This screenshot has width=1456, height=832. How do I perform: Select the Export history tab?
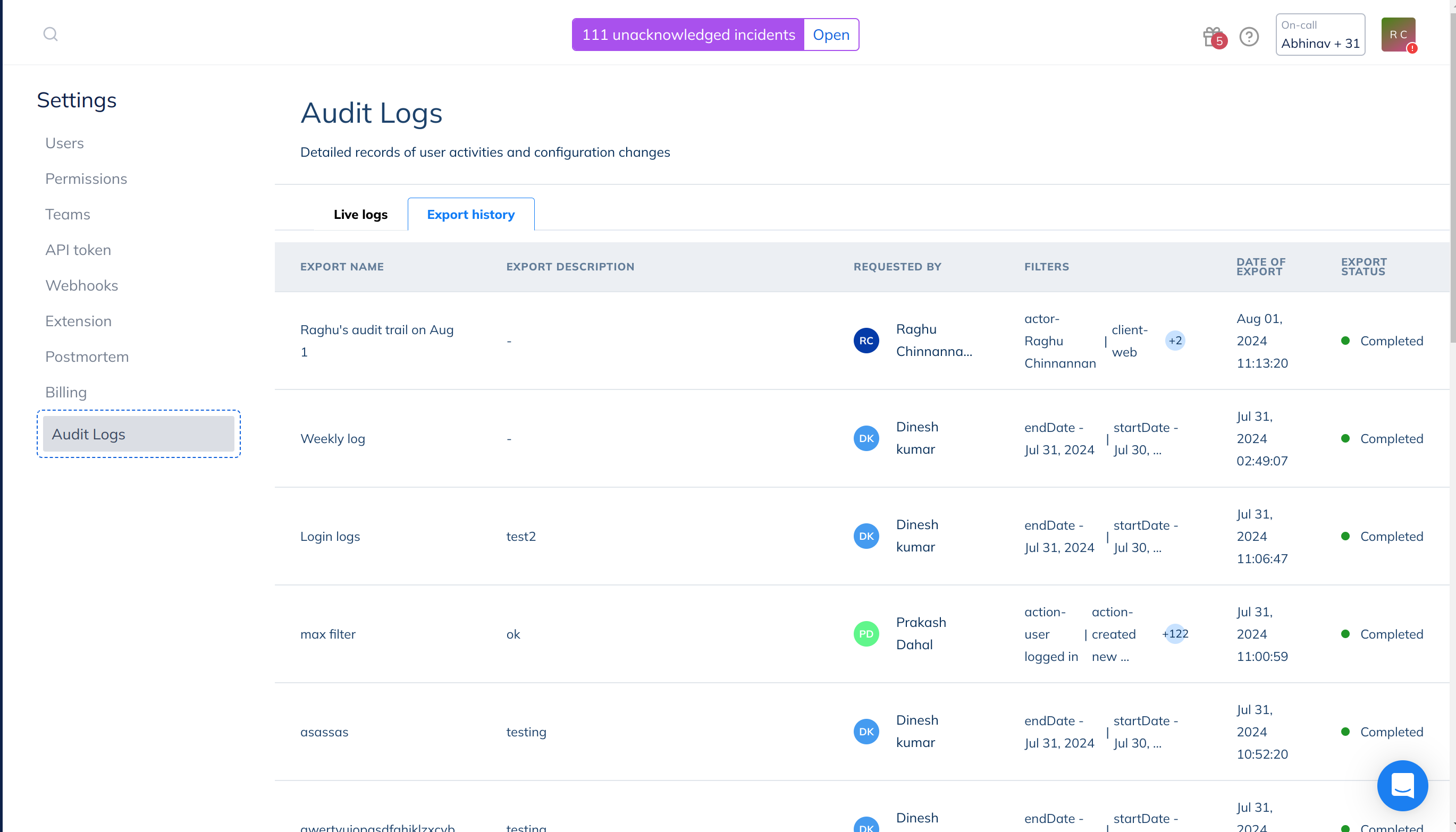pyautogui.click(x=470, y=214)
